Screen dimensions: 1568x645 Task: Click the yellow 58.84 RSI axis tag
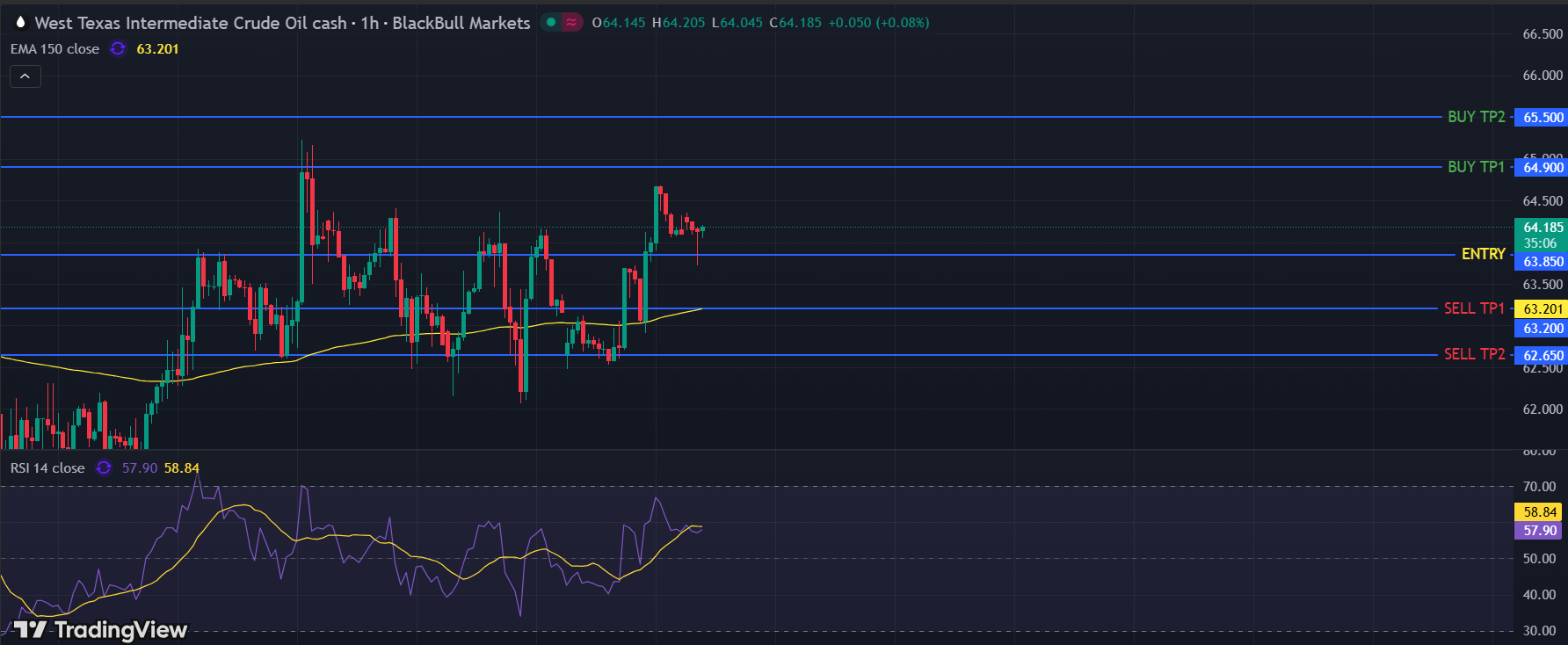pyautogui.click(x=1540, y=511)
